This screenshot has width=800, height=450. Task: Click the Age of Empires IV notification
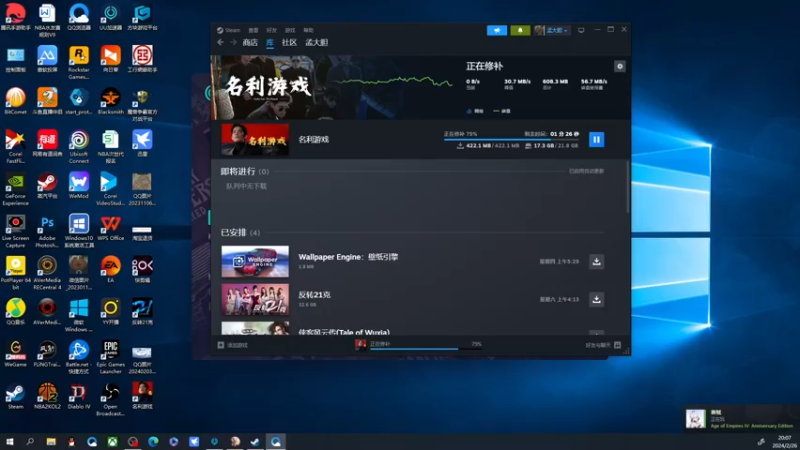(741, 418)
